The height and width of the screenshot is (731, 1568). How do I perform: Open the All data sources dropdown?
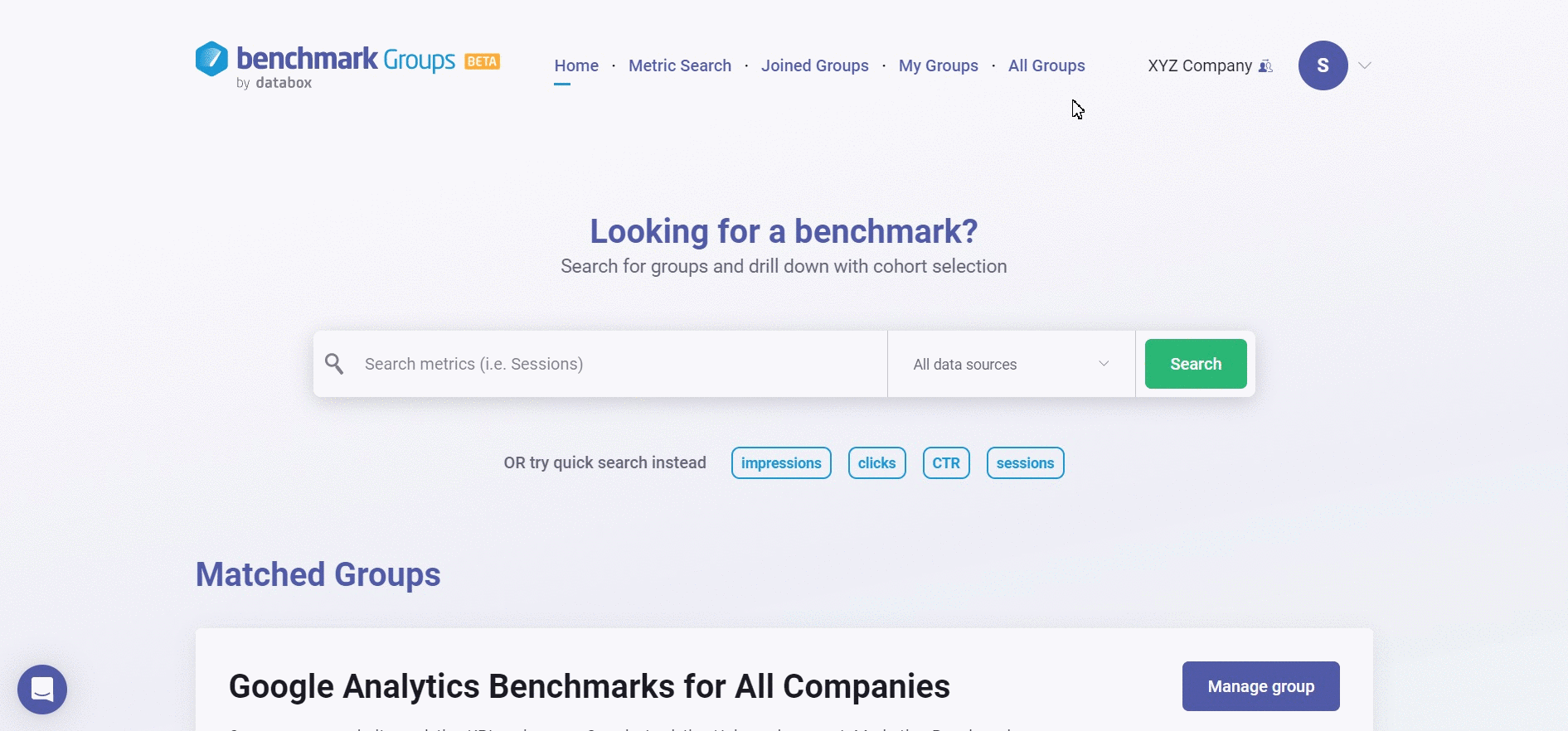pyautogui.click(x=1011, y=364)
